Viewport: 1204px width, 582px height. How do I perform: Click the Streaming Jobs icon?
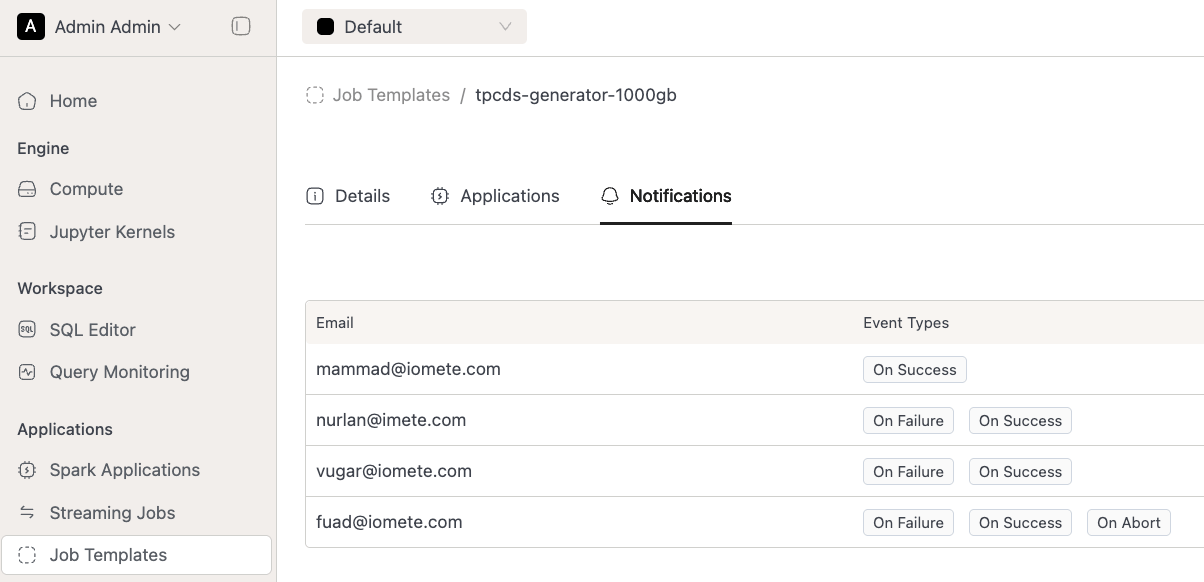coord(28,513)
